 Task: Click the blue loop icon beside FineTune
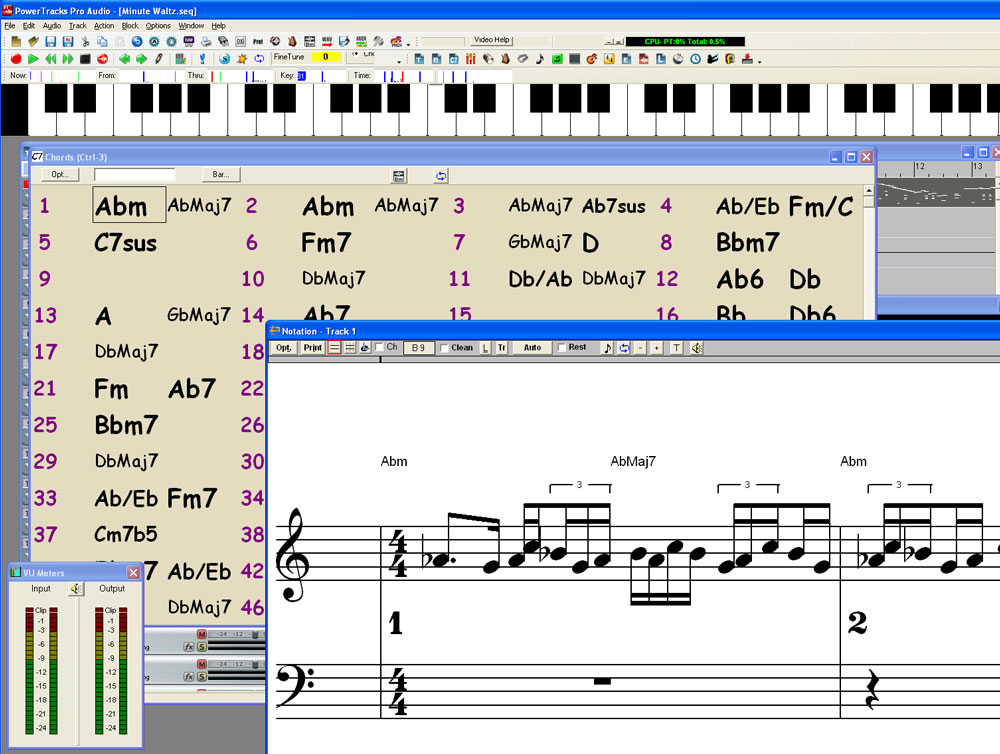[x=259, y=59]
